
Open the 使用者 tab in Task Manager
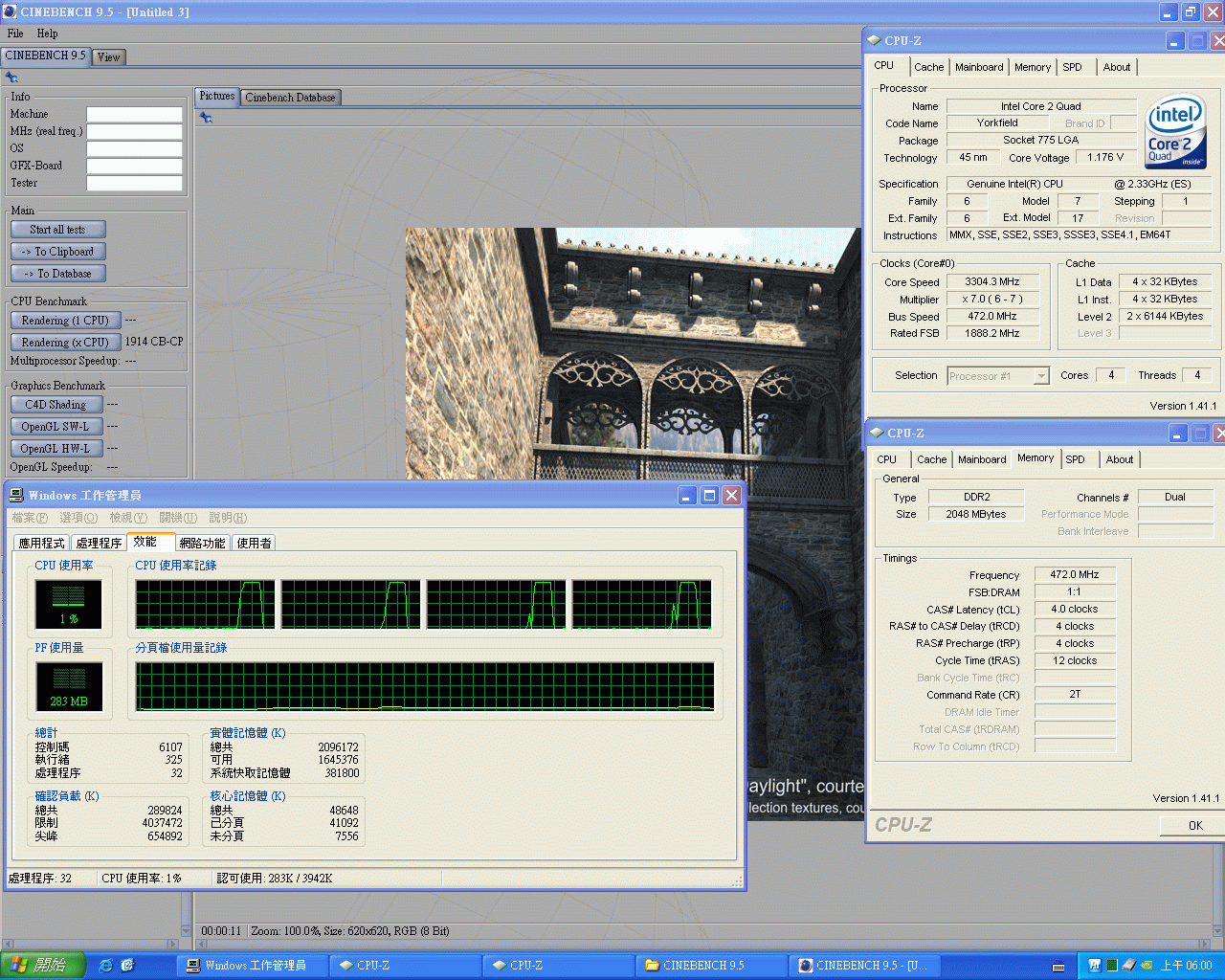pos(254,543)
